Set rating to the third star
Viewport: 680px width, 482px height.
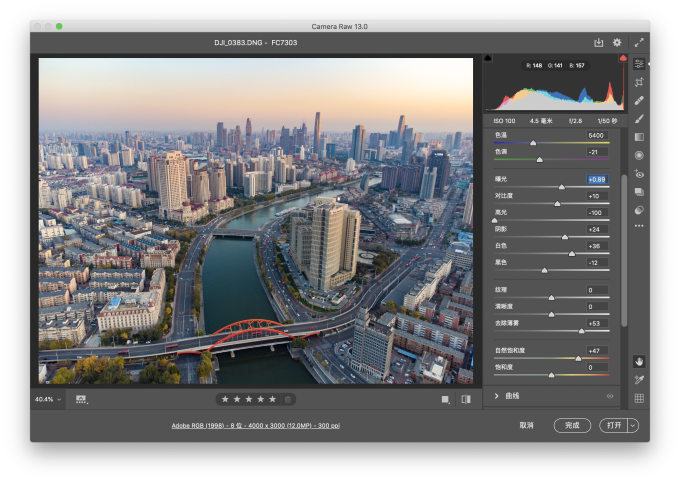pos(249,399)
